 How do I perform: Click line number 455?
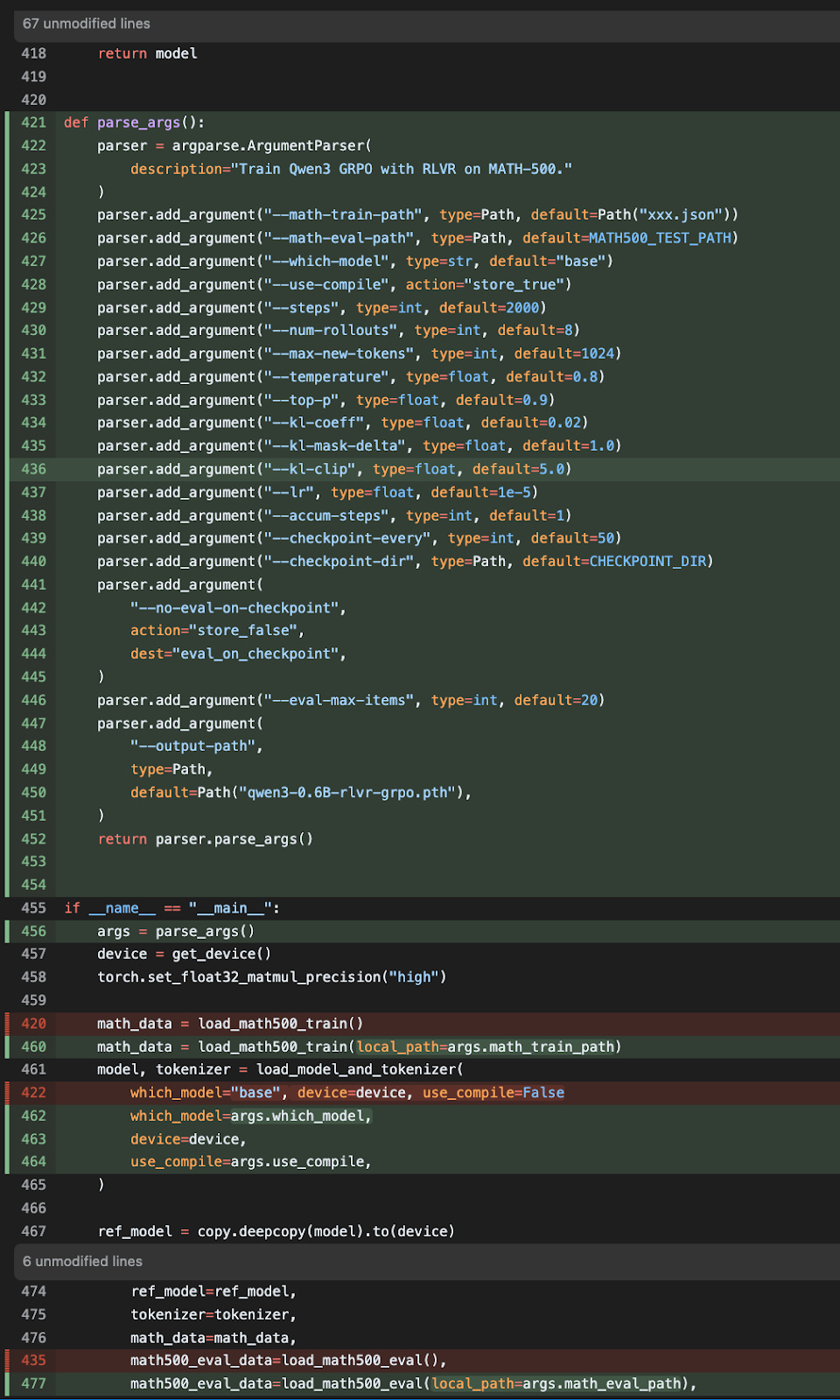(33, 908)
